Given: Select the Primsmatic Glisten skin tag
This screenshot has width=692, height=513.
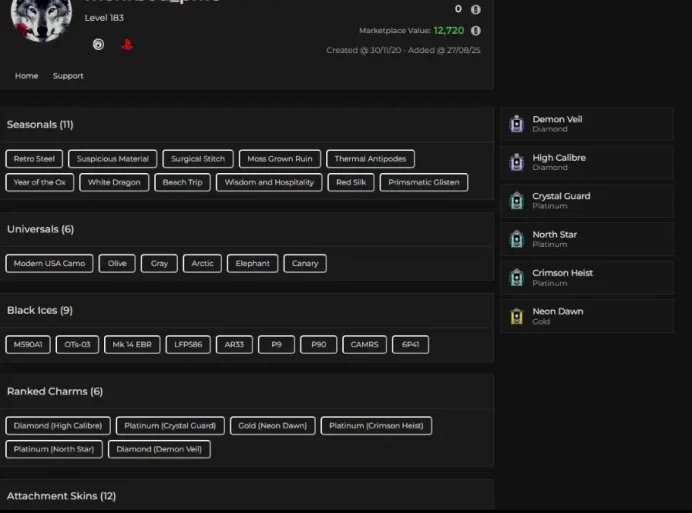Looking at the screenshot, I should coord(424,182).
